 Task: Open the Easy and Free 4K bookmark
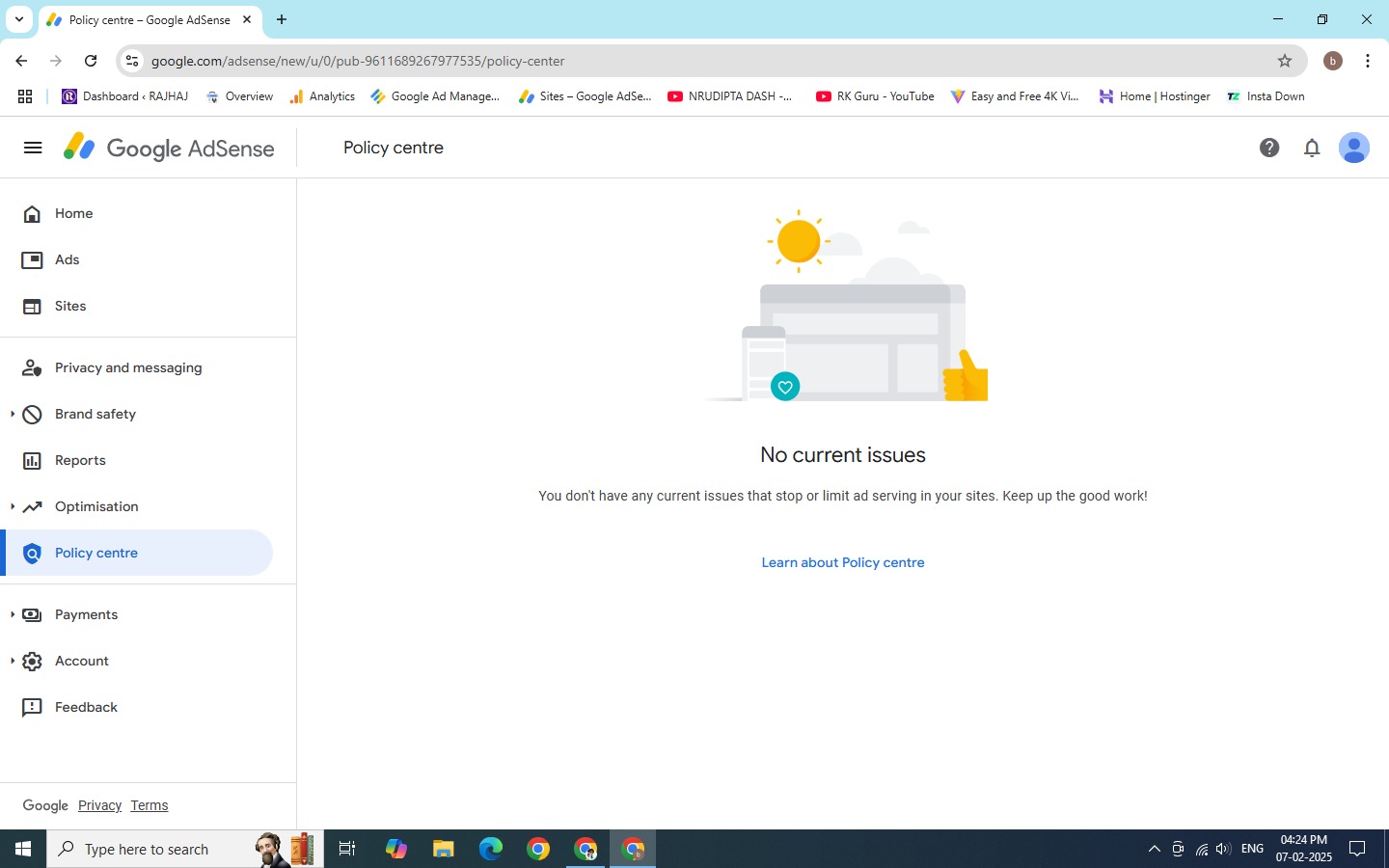tap(1015, 96)
